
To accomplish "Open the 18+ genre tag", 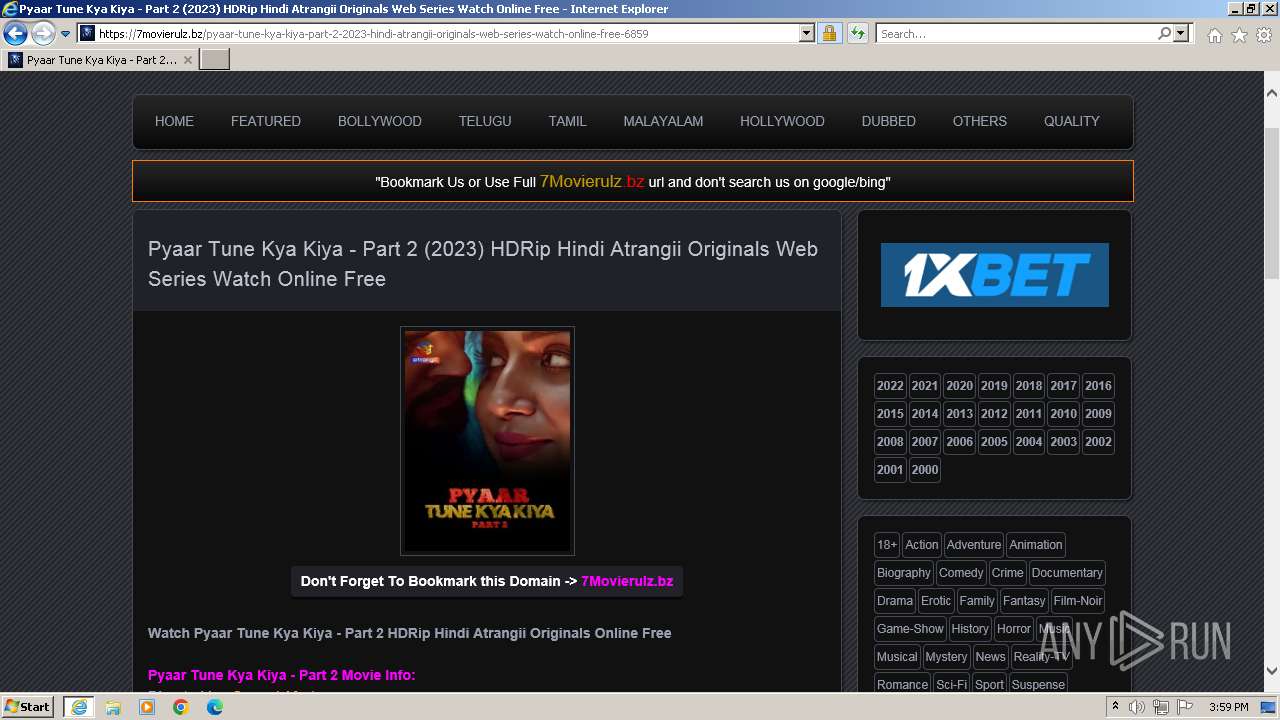I will (x=887, y=545).
